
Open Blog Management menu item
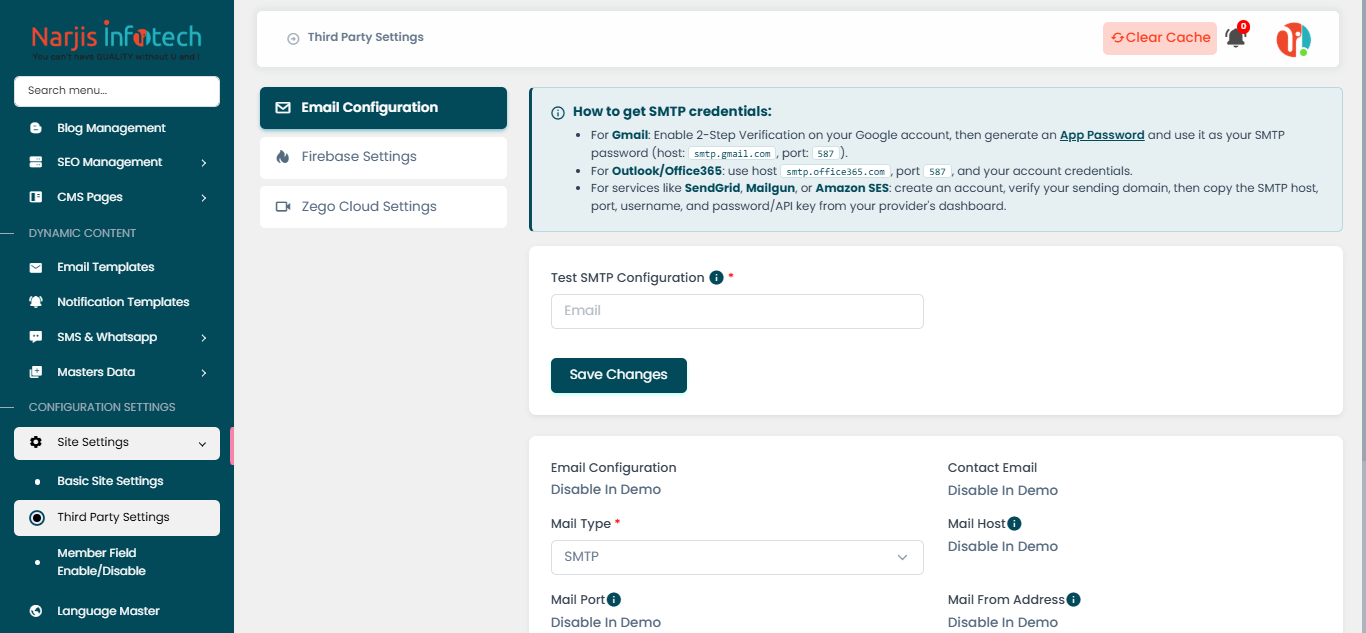(x=117, y=128)
